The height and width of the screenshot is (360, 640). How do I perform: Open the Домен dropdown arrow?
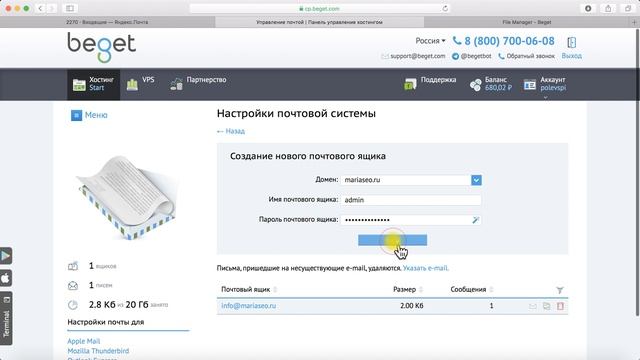476,180
